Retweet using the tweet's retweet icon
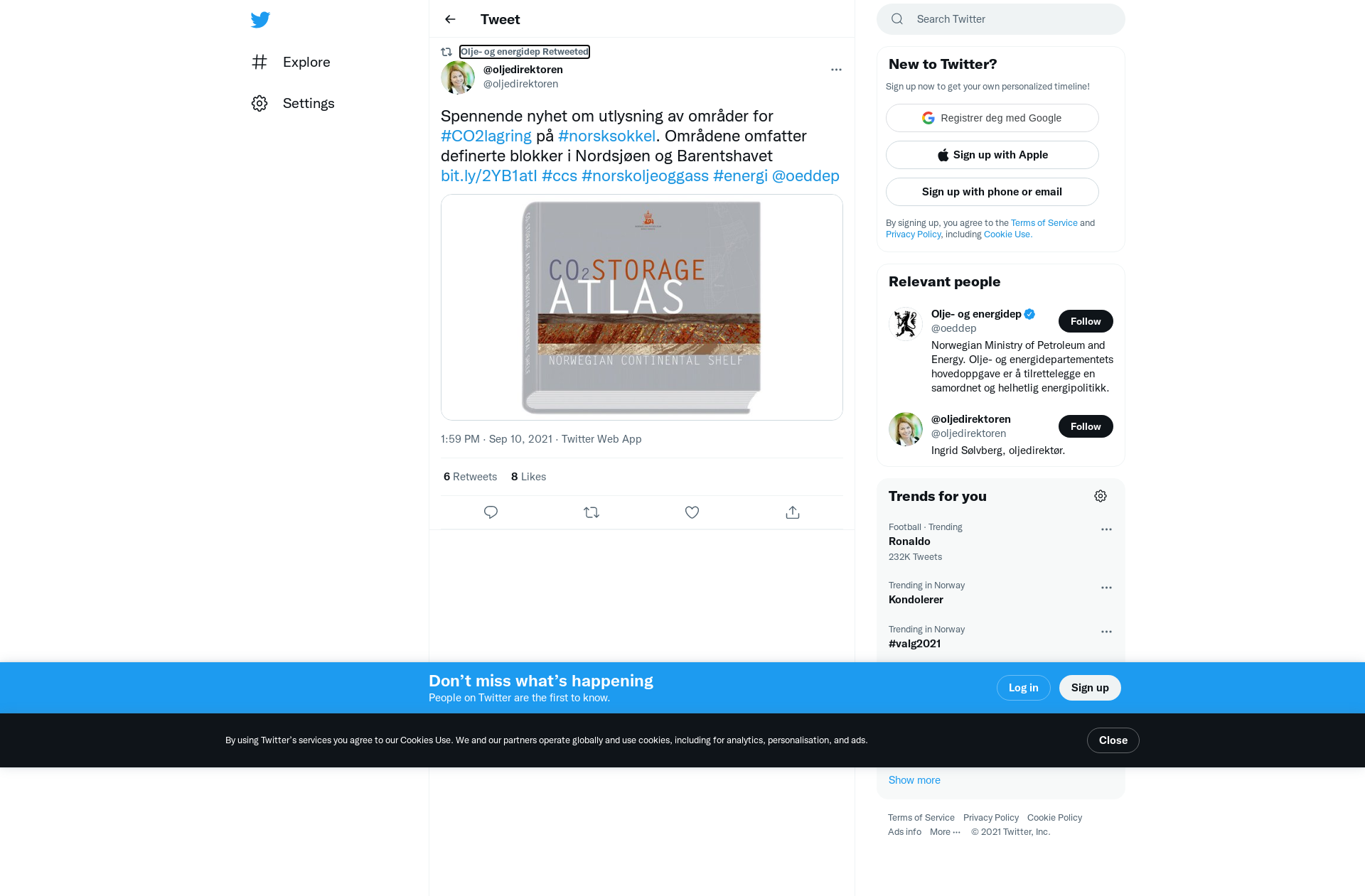The width and height of the screenshot is (1365, 896). [x=591, y=512]
